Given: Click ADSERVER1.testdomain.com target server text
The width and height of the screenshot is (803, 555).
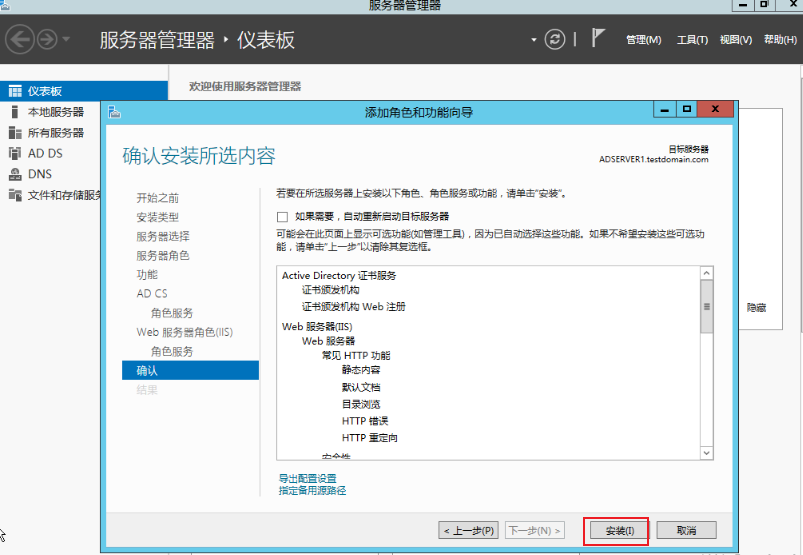Looking at the screenshot, I should 654,159.
